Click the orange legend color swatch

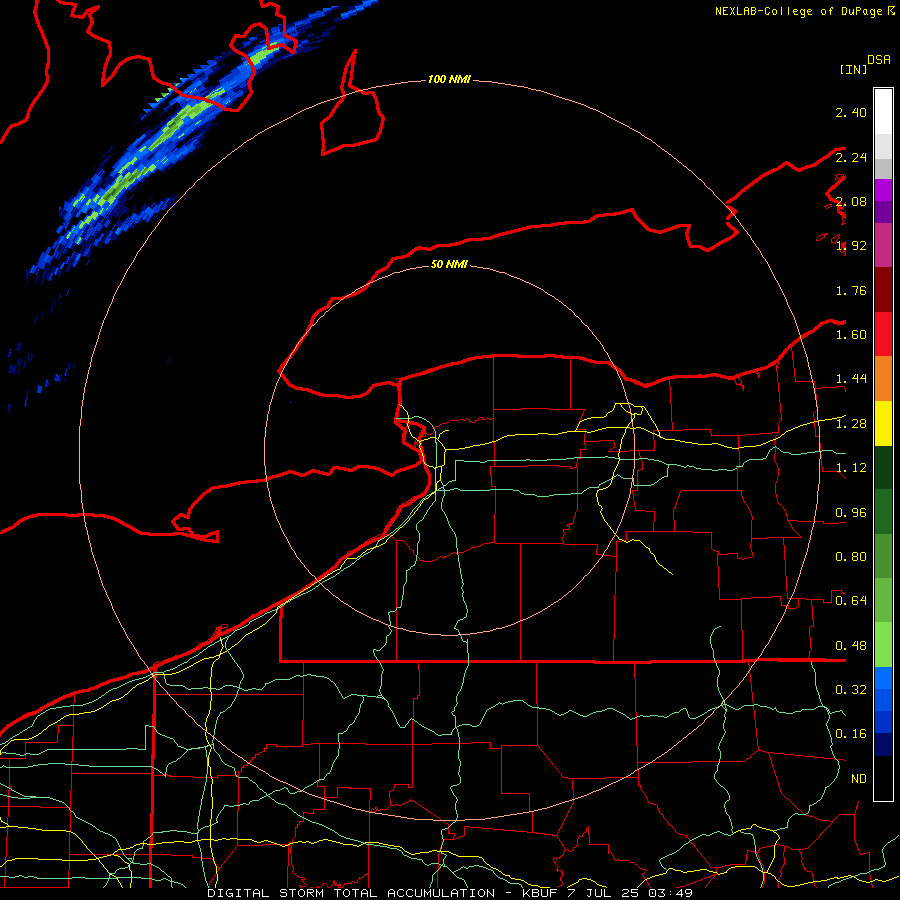(883, 379)
